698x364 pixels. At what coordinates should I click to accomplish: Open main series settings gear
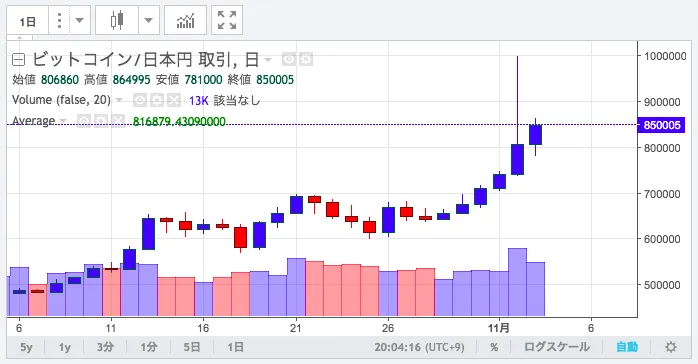(x=306, y=59)
